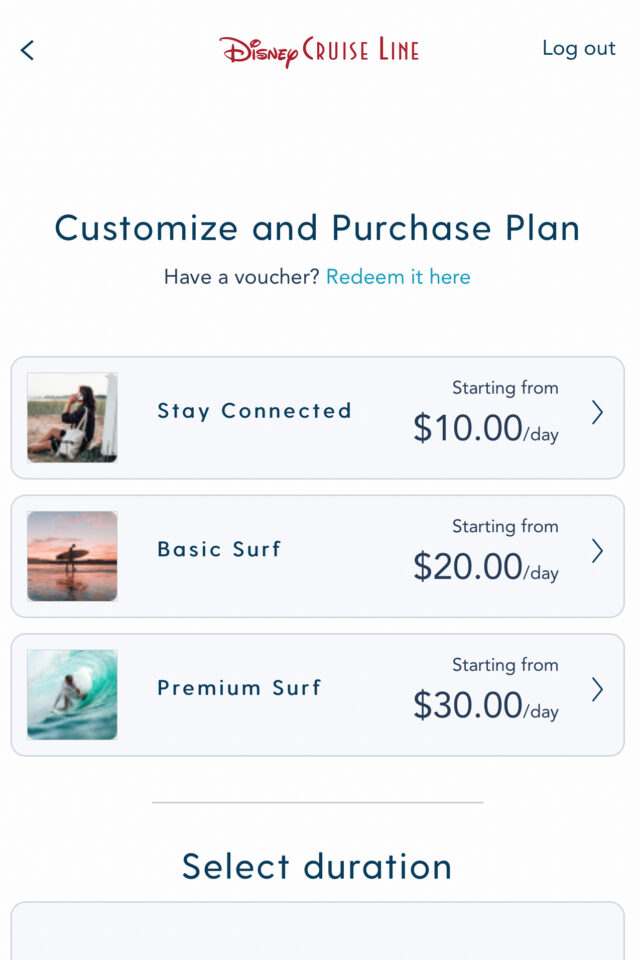Tap the Disney Cruise Line logo
The width and height of the screenshot is (640, 960).
[x=318, y=49]
